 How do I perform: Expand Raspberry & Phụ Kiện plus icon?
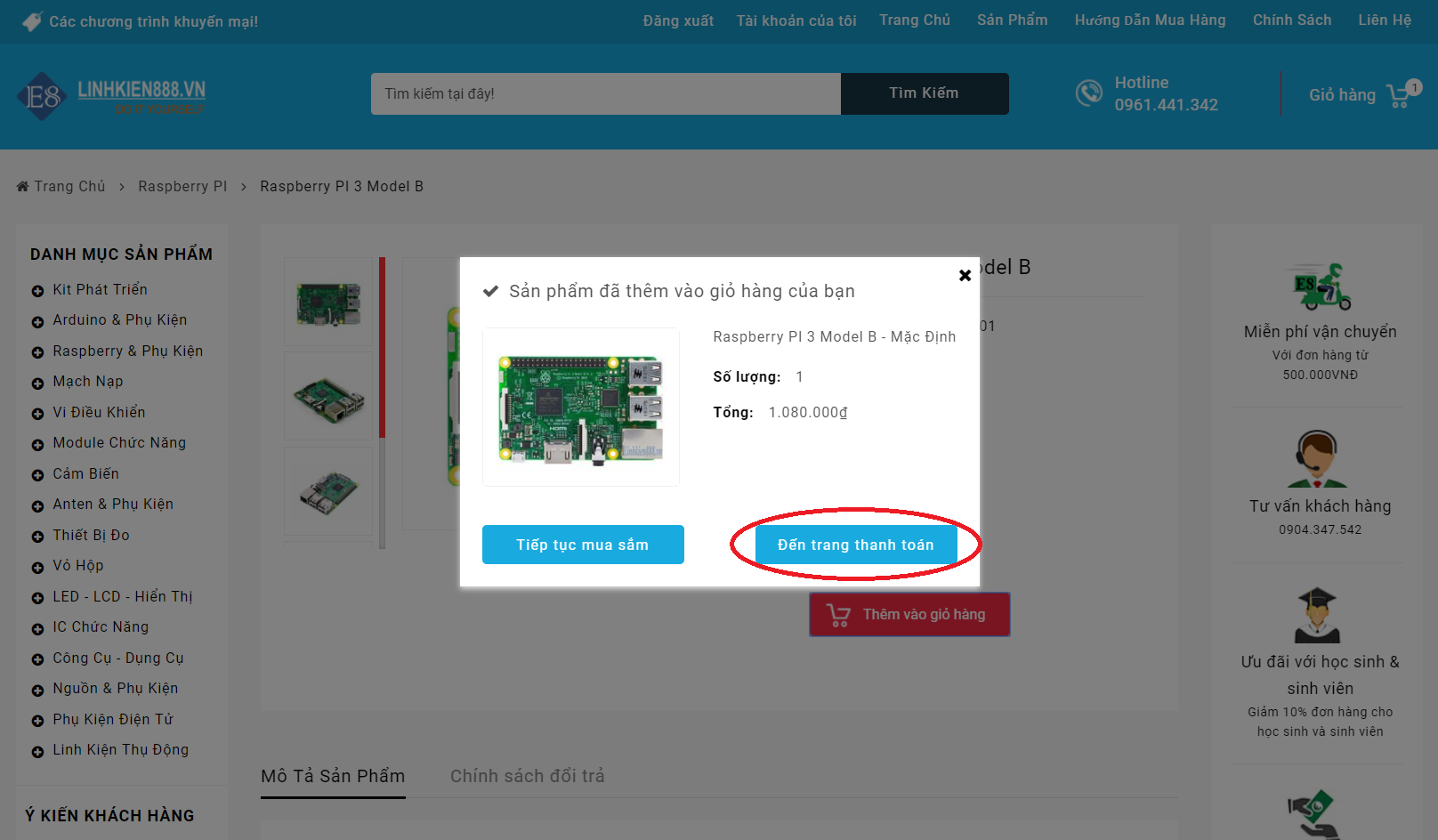[37, 352]
